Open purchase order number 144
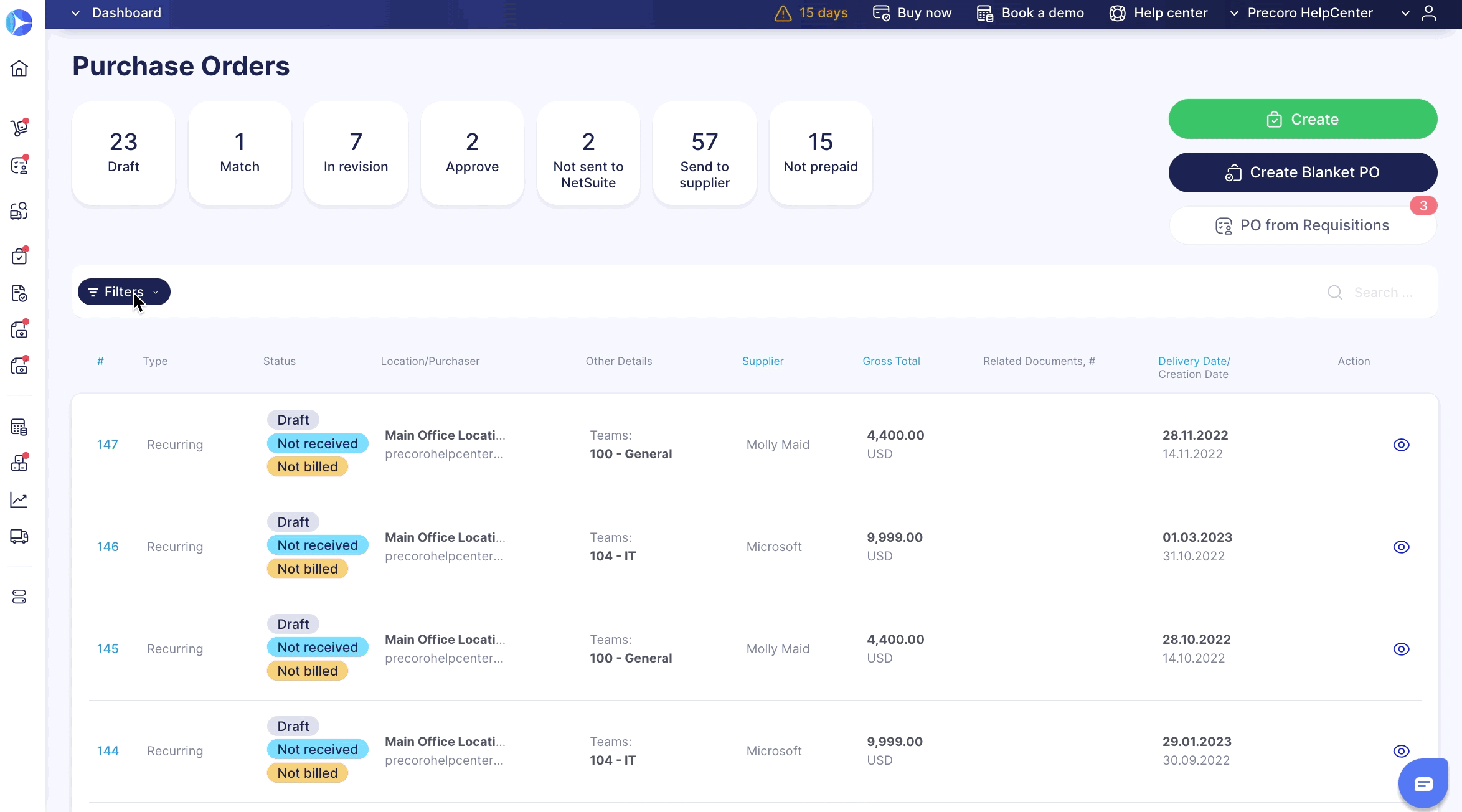The image size is (1462, 812). click(x=108, y=751)
